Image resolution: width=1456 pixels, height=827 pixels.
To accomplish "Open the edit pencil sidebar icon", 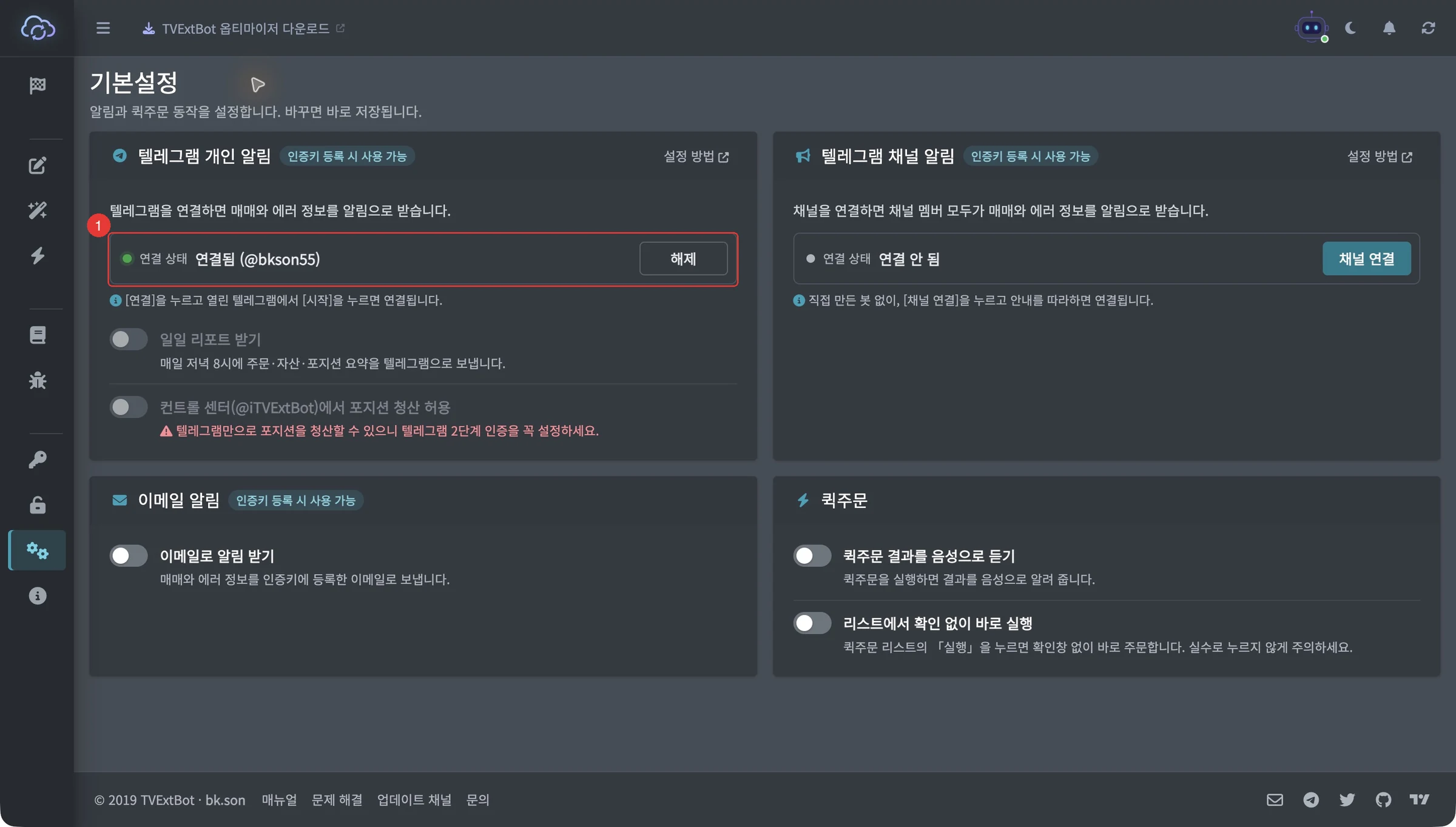I will click(x=38, y=166).
